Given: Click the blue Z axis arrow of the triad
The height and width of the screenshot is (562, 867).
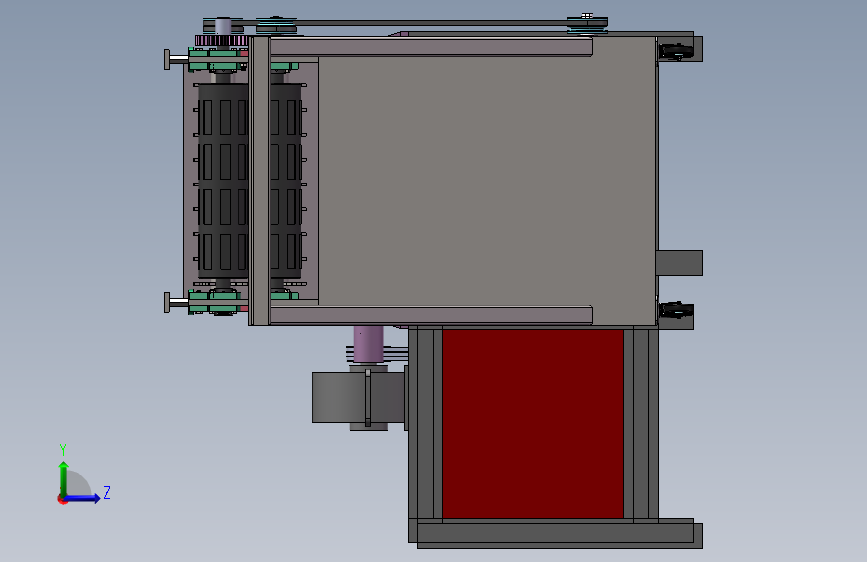Looking at the screenshot, I should [83, 498].
